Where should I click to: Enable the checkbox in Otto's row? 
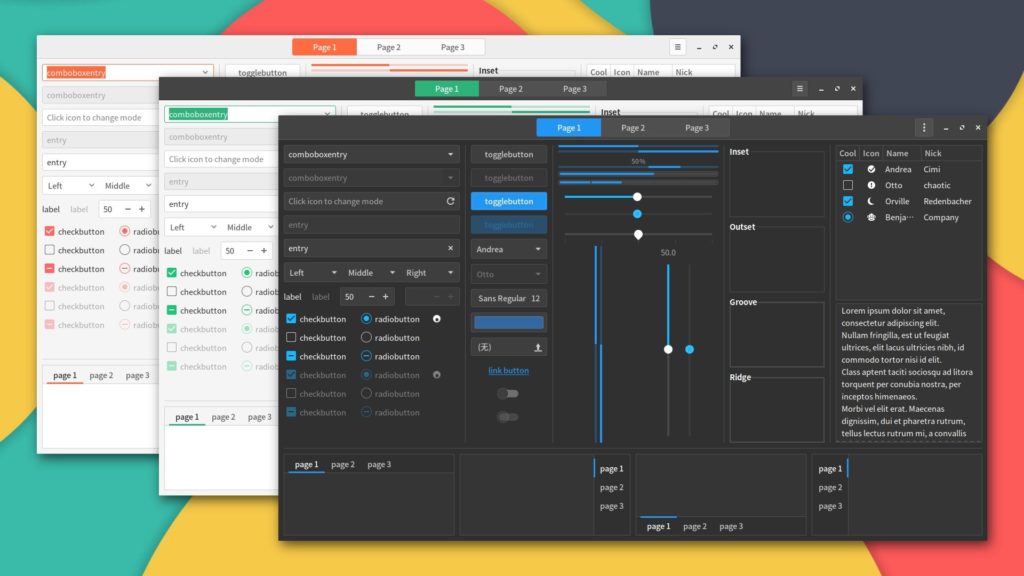pyautogui.click(x=847, y=186)
